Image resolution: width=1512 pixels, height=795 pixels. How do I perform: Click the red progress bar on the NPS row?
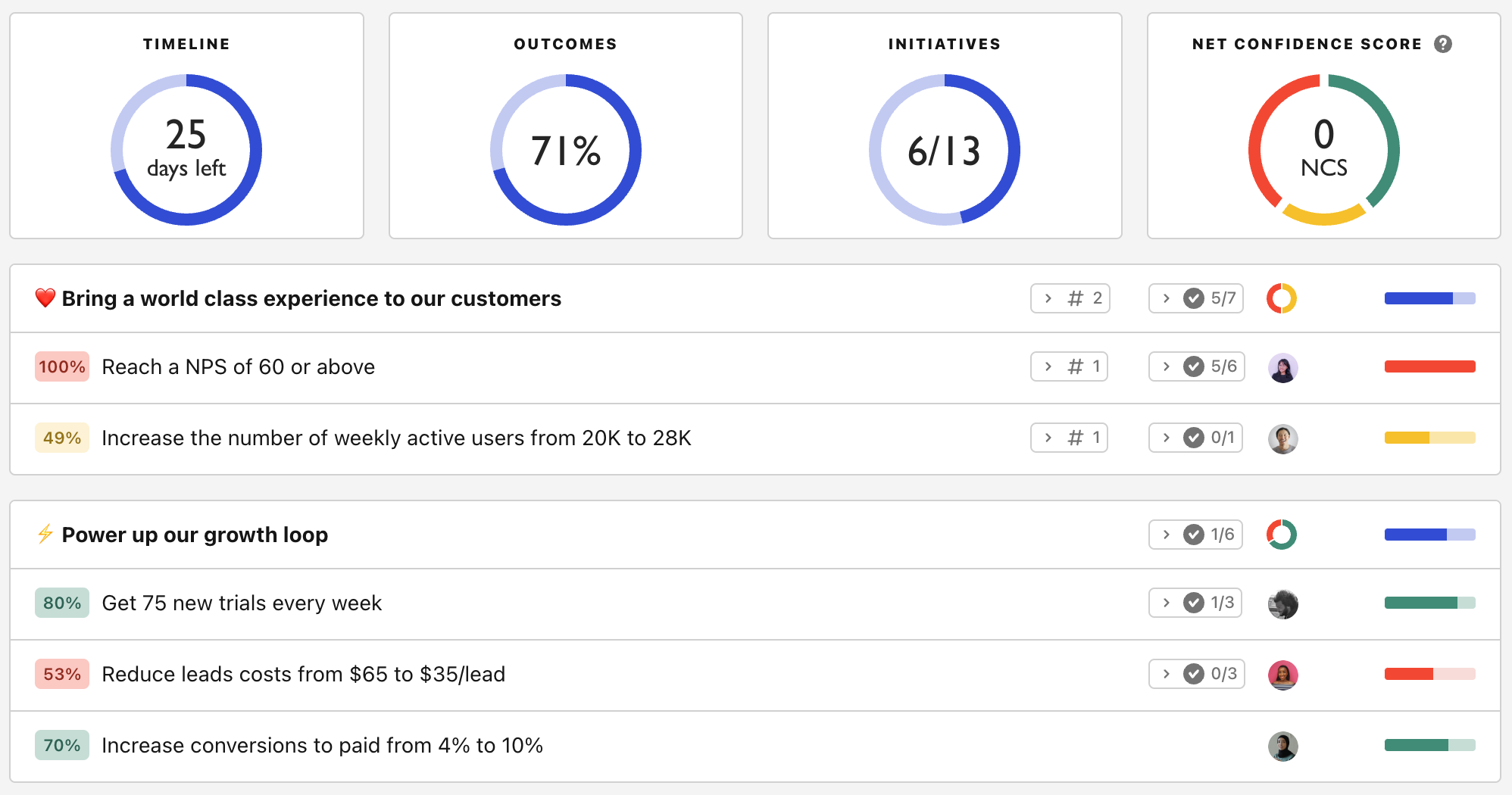tap(1429, 366)
